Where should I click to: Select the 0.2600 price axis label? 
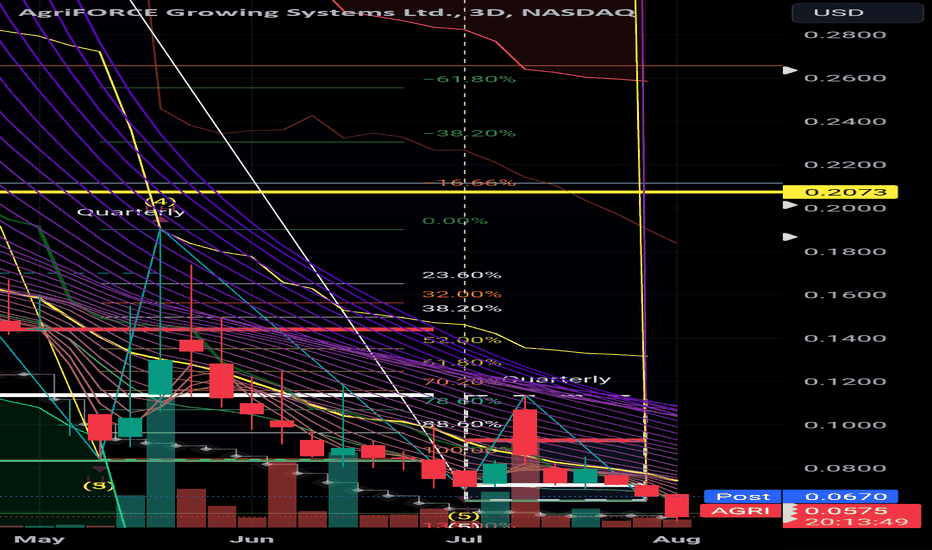[x=845, y=78]
